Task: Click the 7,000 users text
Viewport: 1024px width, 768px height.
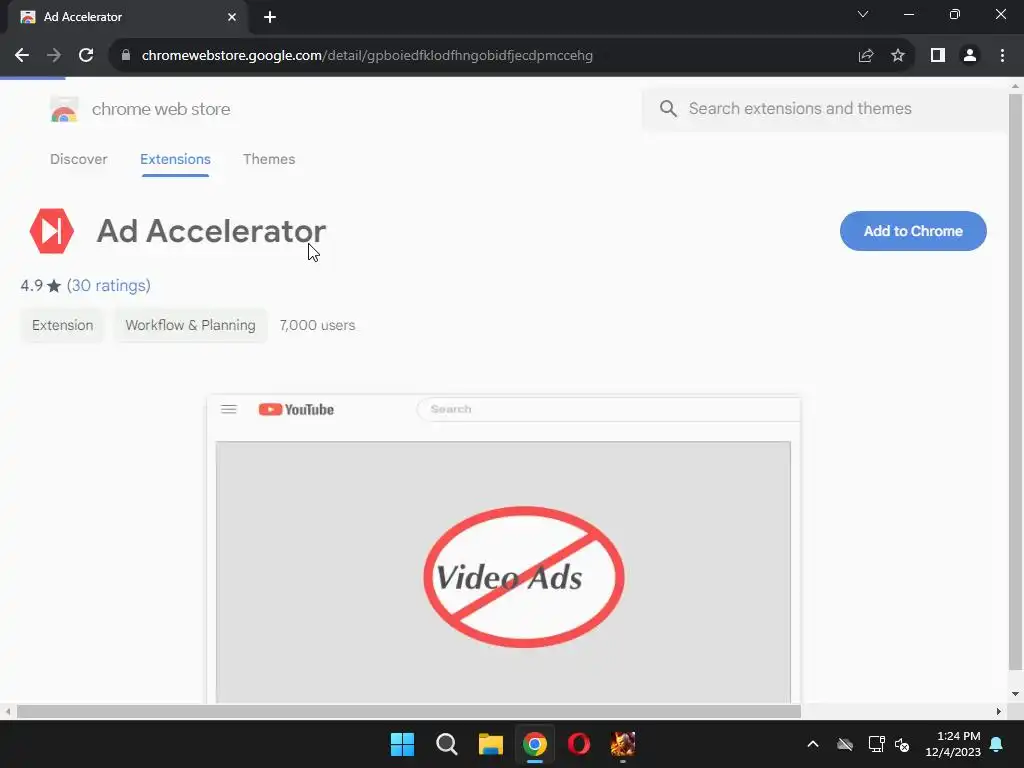Action: [317, 325]
